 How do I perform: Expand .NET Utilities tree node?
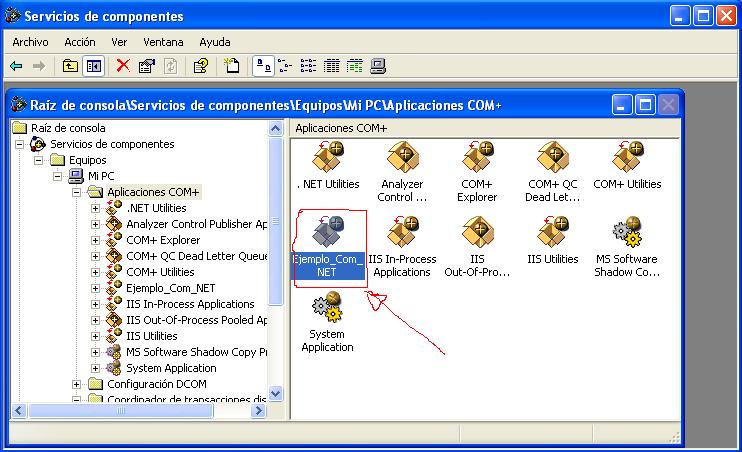95,208
